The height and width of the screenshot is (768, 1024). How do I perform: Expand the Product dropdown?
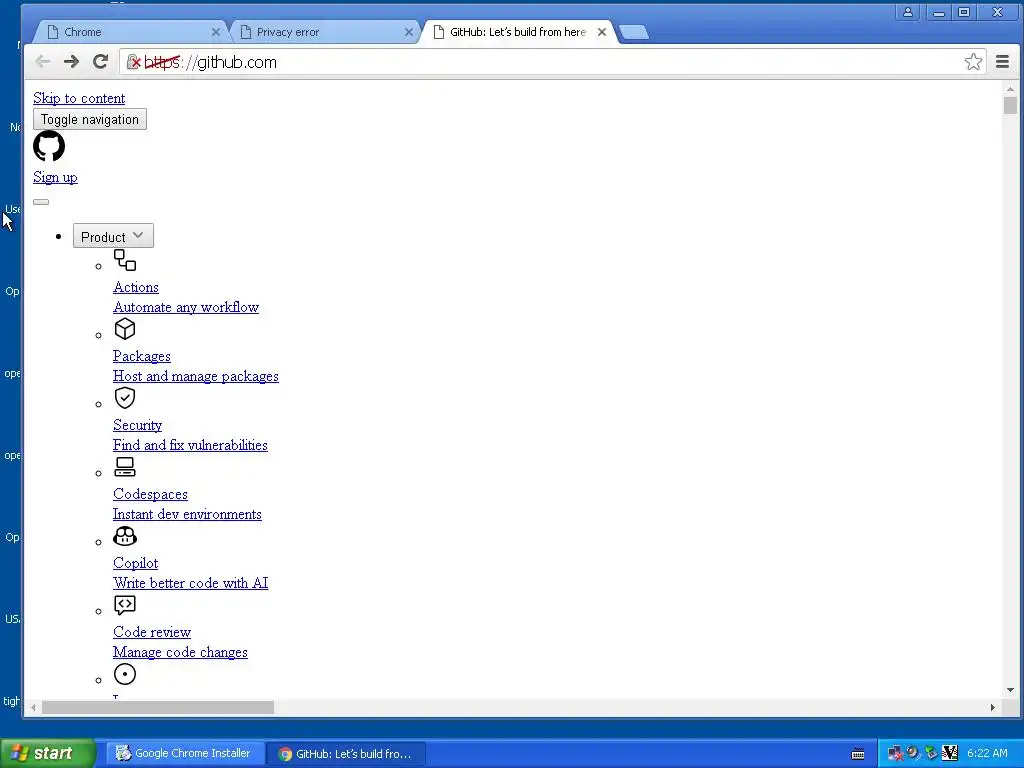(113, 236)
